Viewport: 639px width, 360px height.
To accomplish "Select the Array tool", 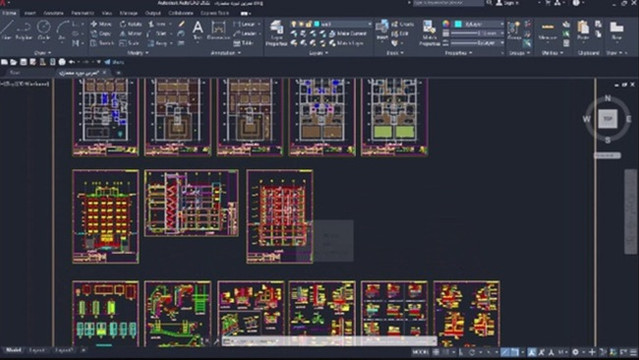I will coord(158,43).
